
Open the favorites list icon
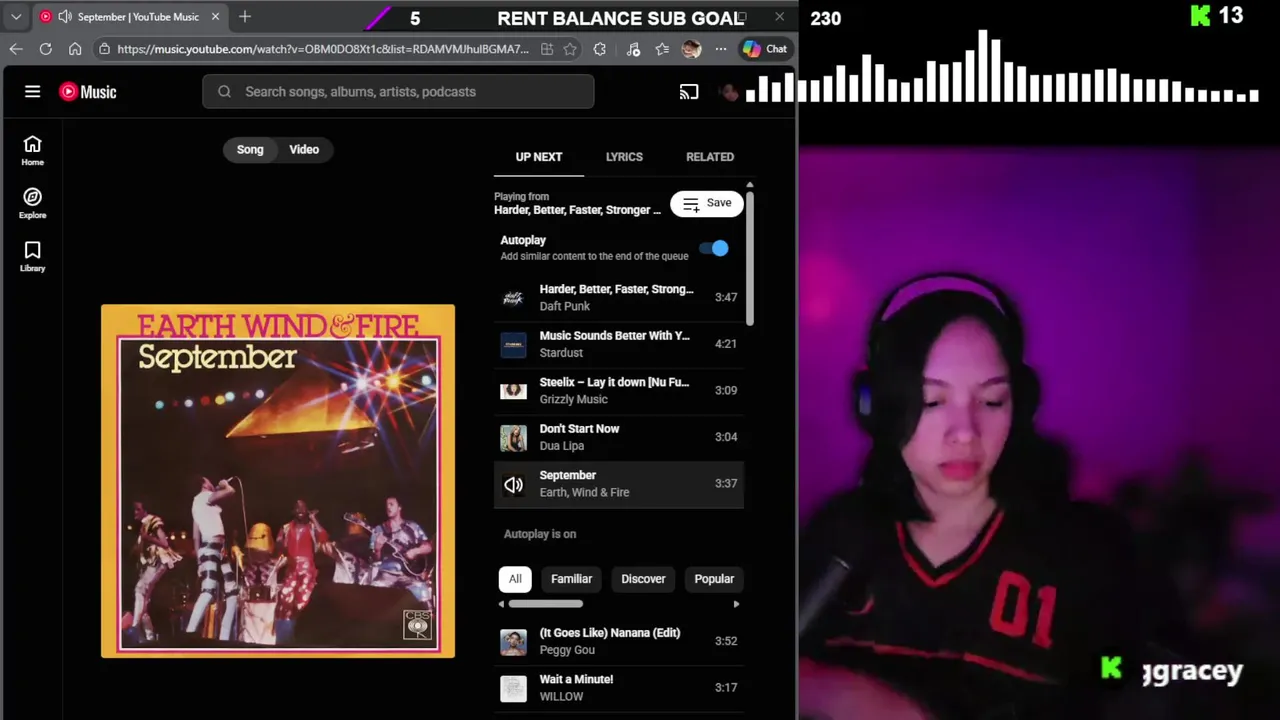click(662, 49)
